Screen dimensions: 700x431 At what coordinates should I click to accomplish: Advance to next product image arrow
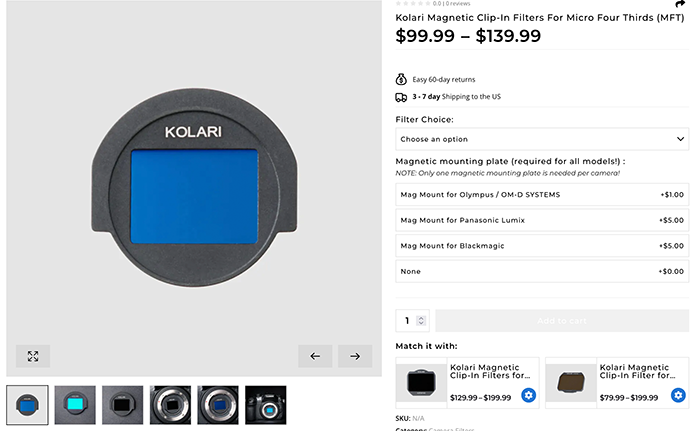point(354,356)
